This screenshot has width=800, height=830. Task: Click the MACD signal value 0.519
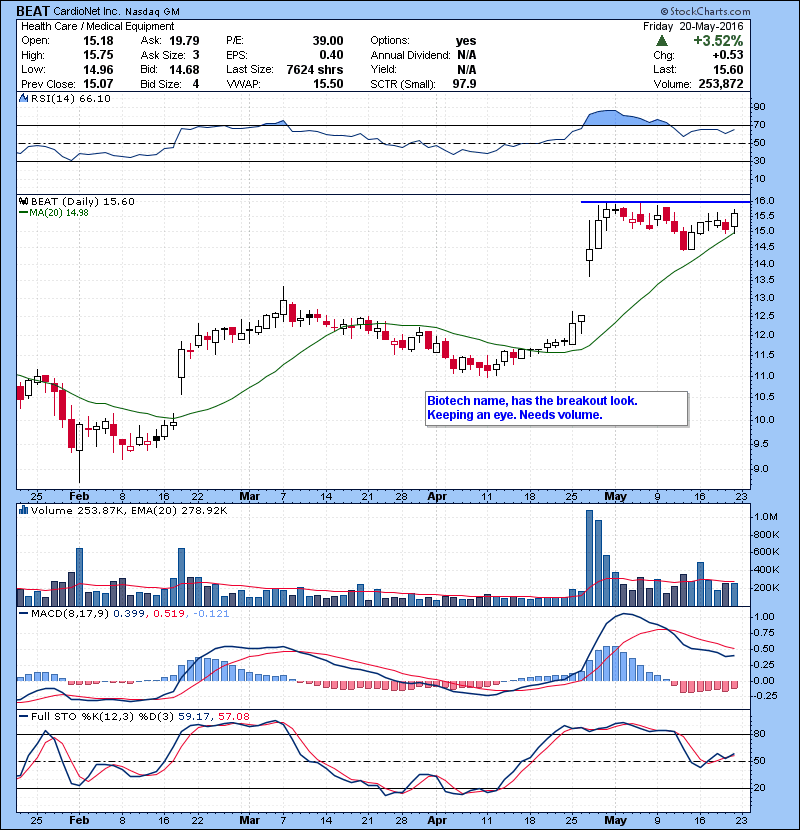(169, 614)
